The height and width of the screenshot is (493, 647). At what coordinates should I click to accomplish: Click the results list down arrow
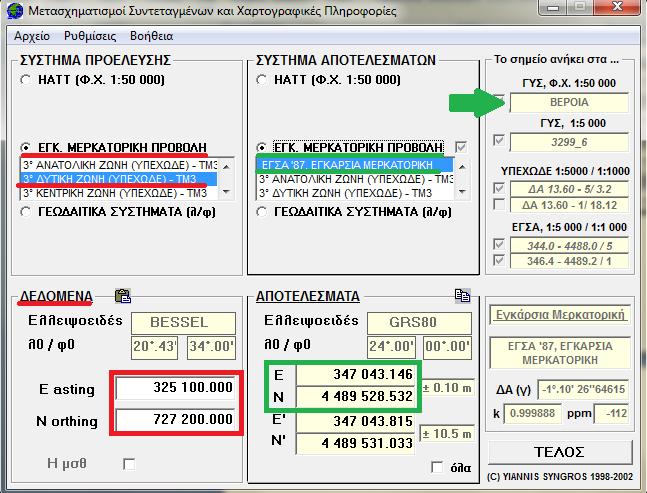pos(462,192)
